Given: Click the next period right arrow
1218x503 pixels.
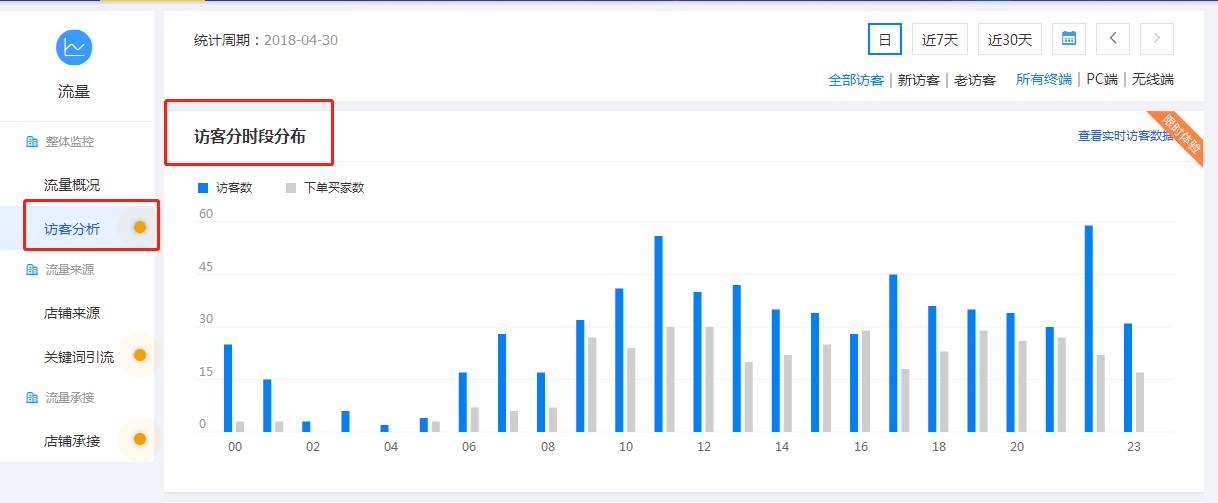Looking at the screenshot, I should click(1157, 39).
